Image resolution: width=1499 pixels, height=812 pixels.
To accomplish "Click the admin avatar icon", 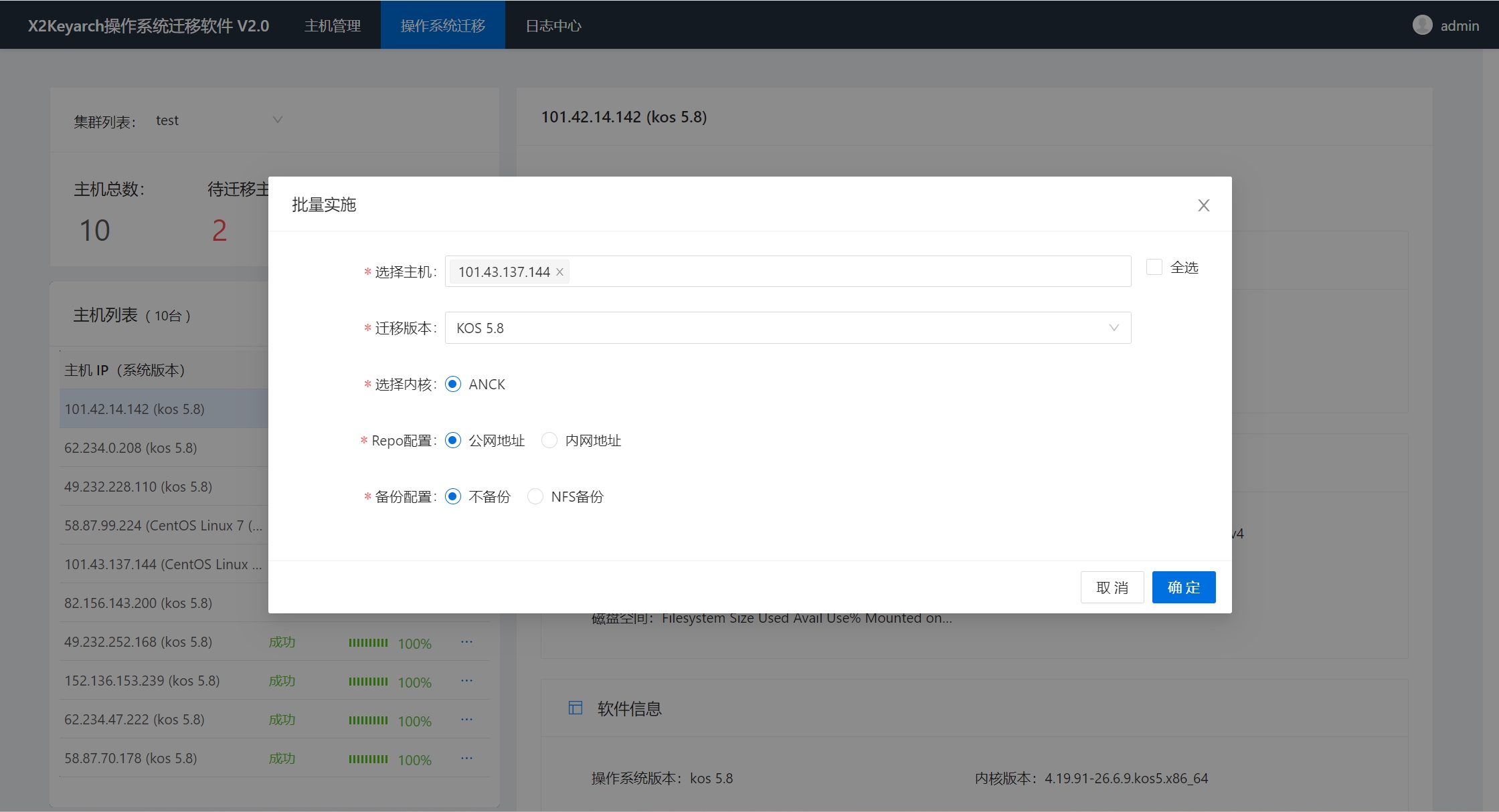I will (x=1422, y=25).
